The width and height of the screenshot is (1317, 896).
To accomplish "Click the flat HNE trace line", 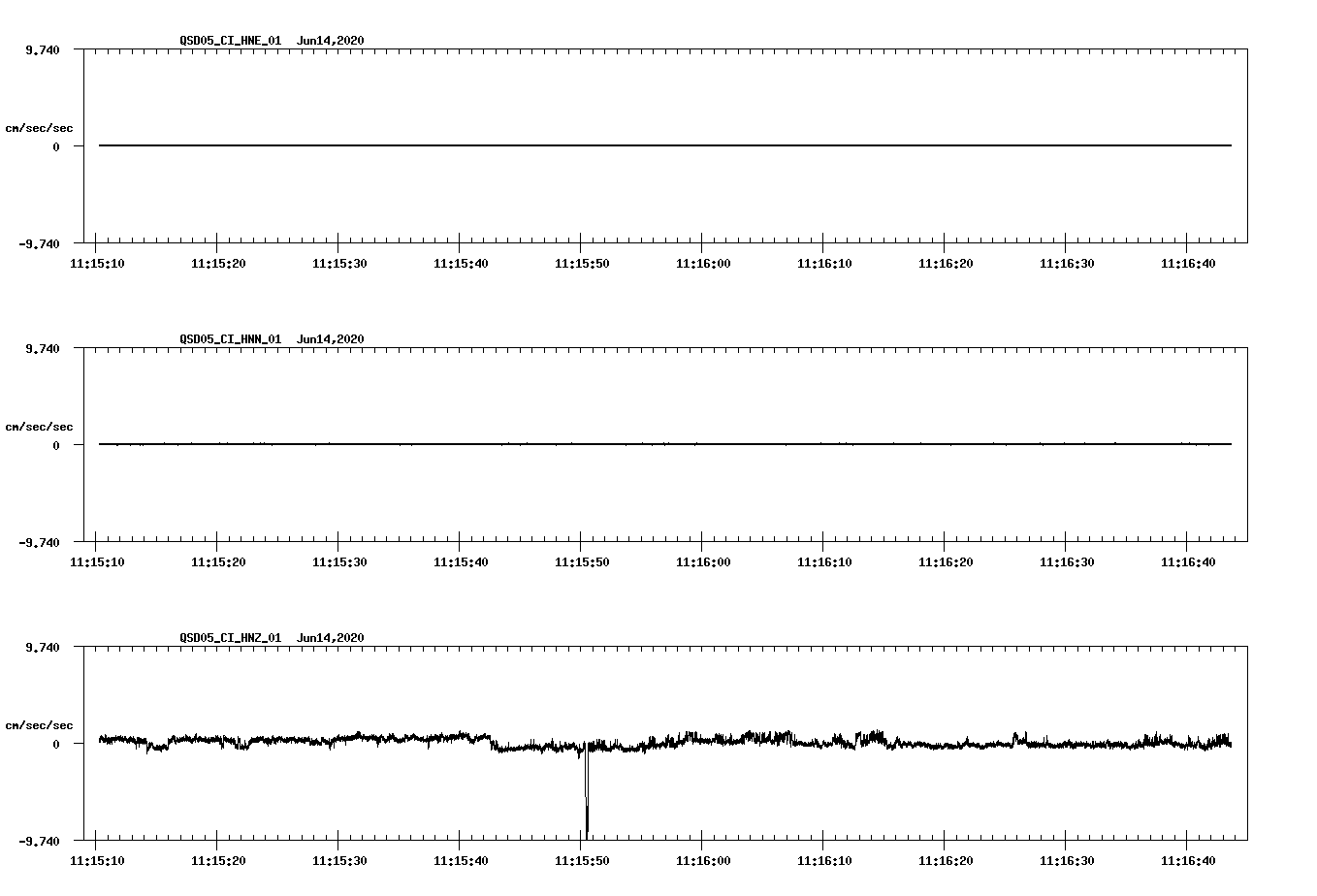I will [665, 145].
